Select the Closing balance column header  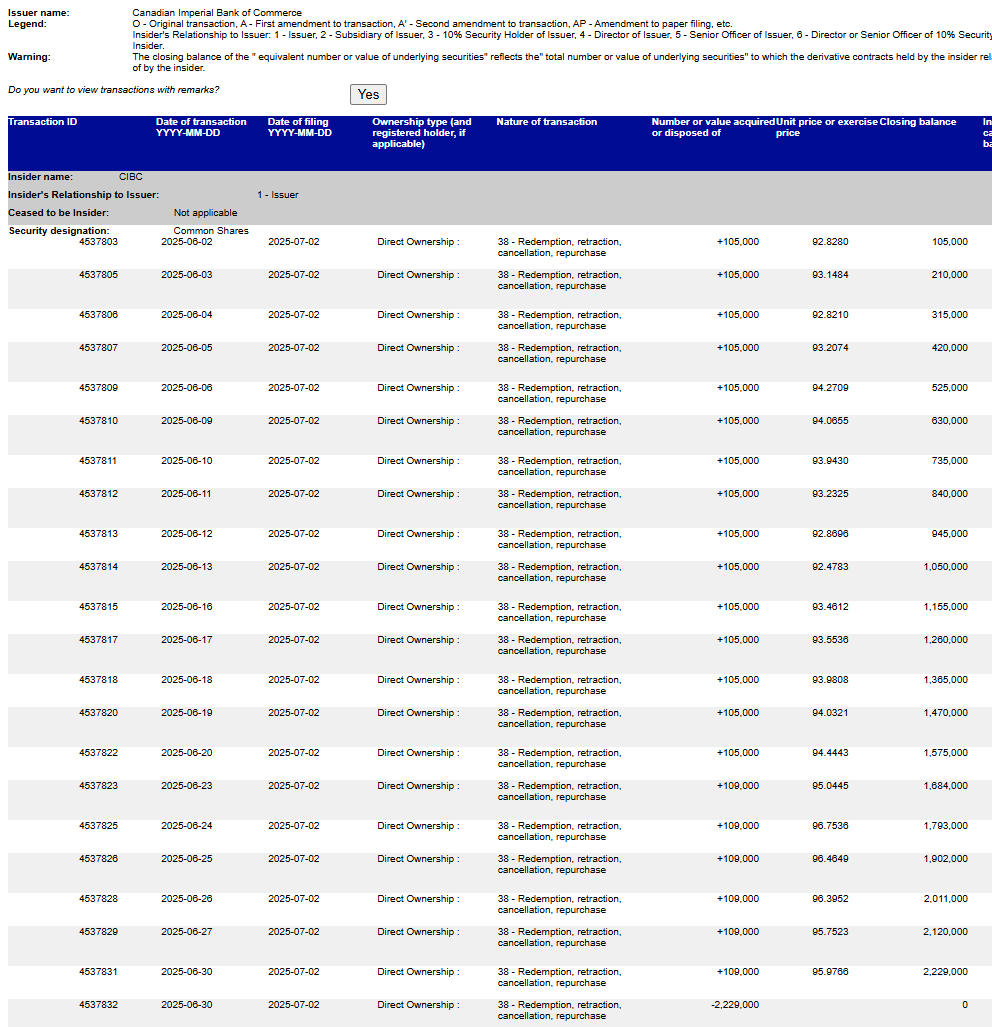click(x=917, y=122)
